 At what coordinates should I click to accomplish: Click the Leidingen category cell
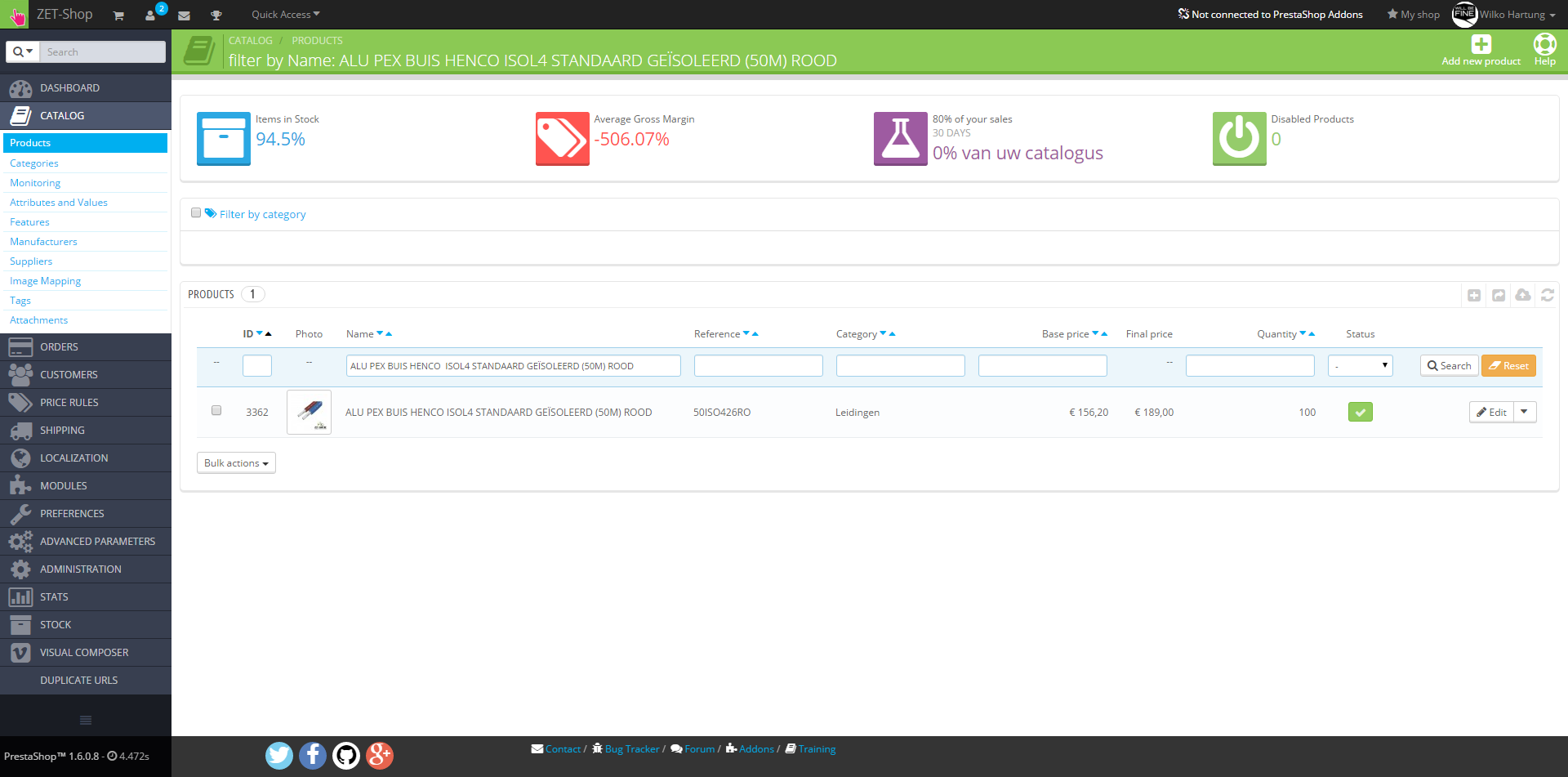[x=857, y=413]
